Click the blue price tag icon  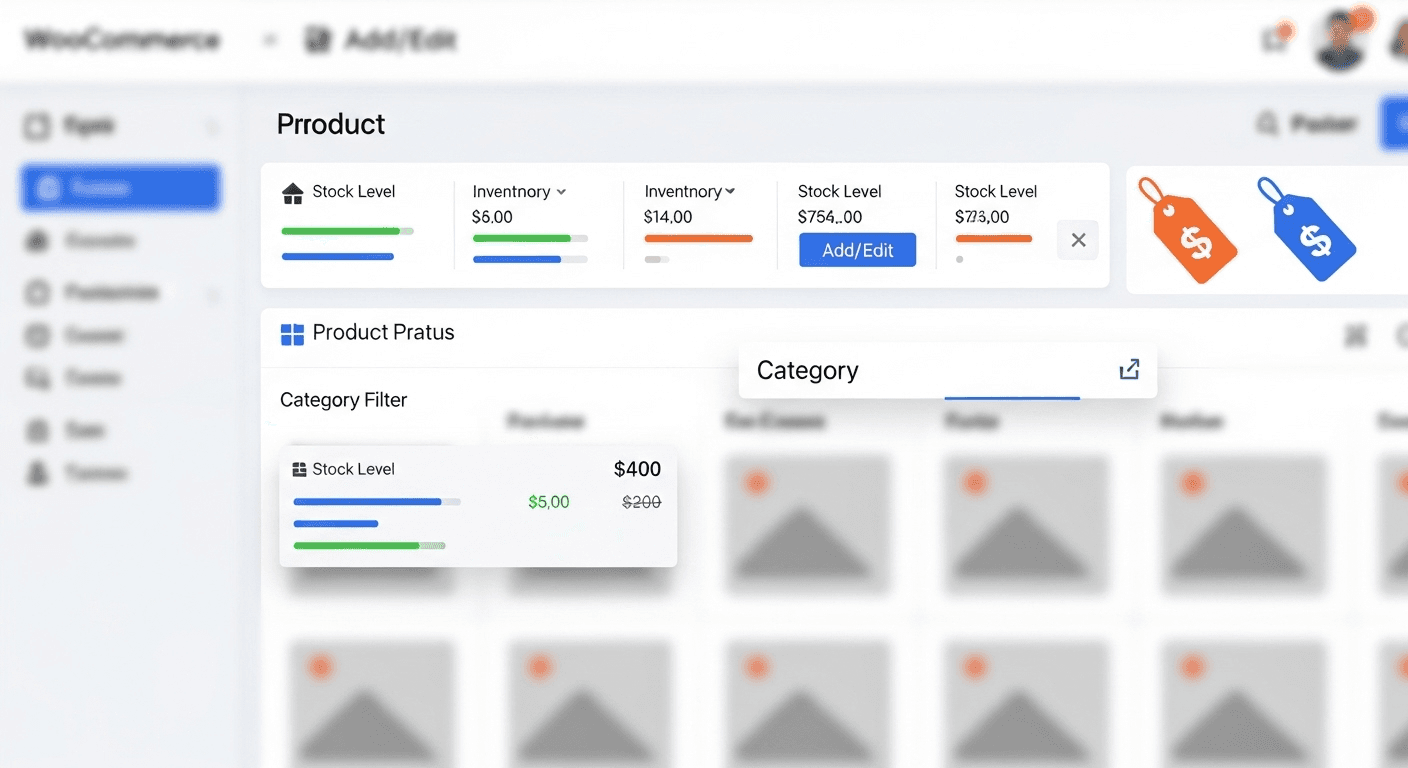[1306, 227]
